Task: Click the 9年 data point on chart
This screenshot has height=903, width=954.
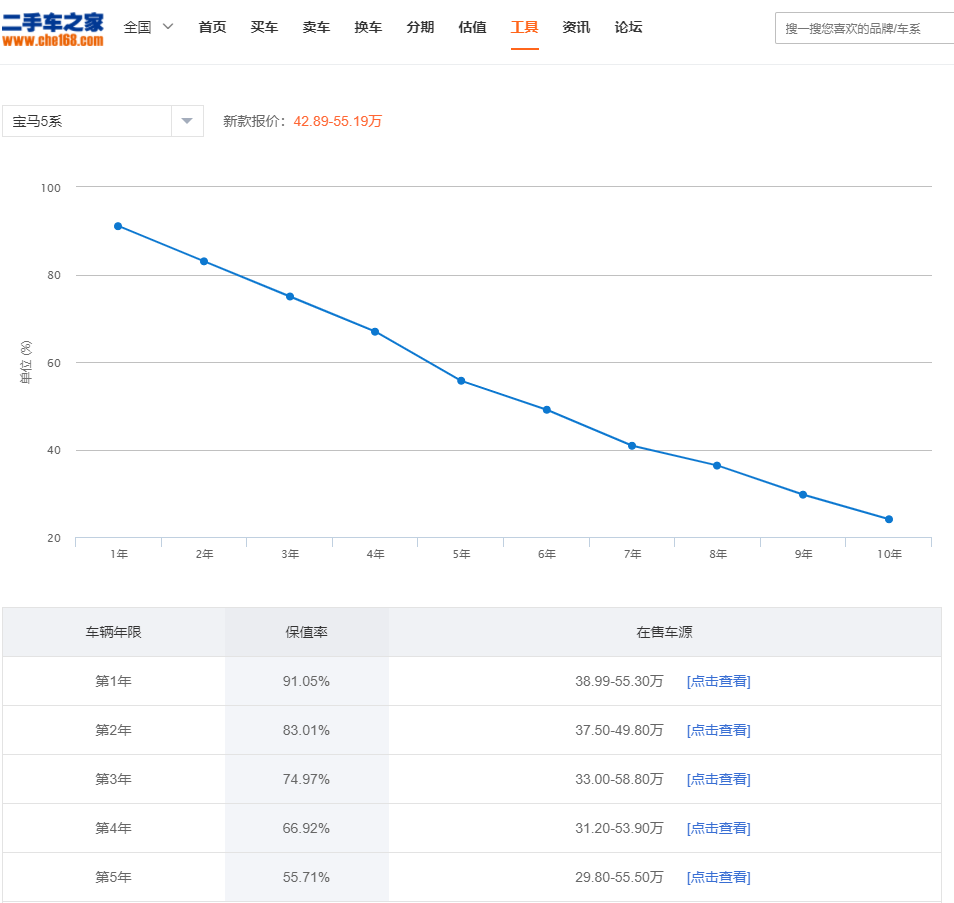Action: (x=803, y=495)
